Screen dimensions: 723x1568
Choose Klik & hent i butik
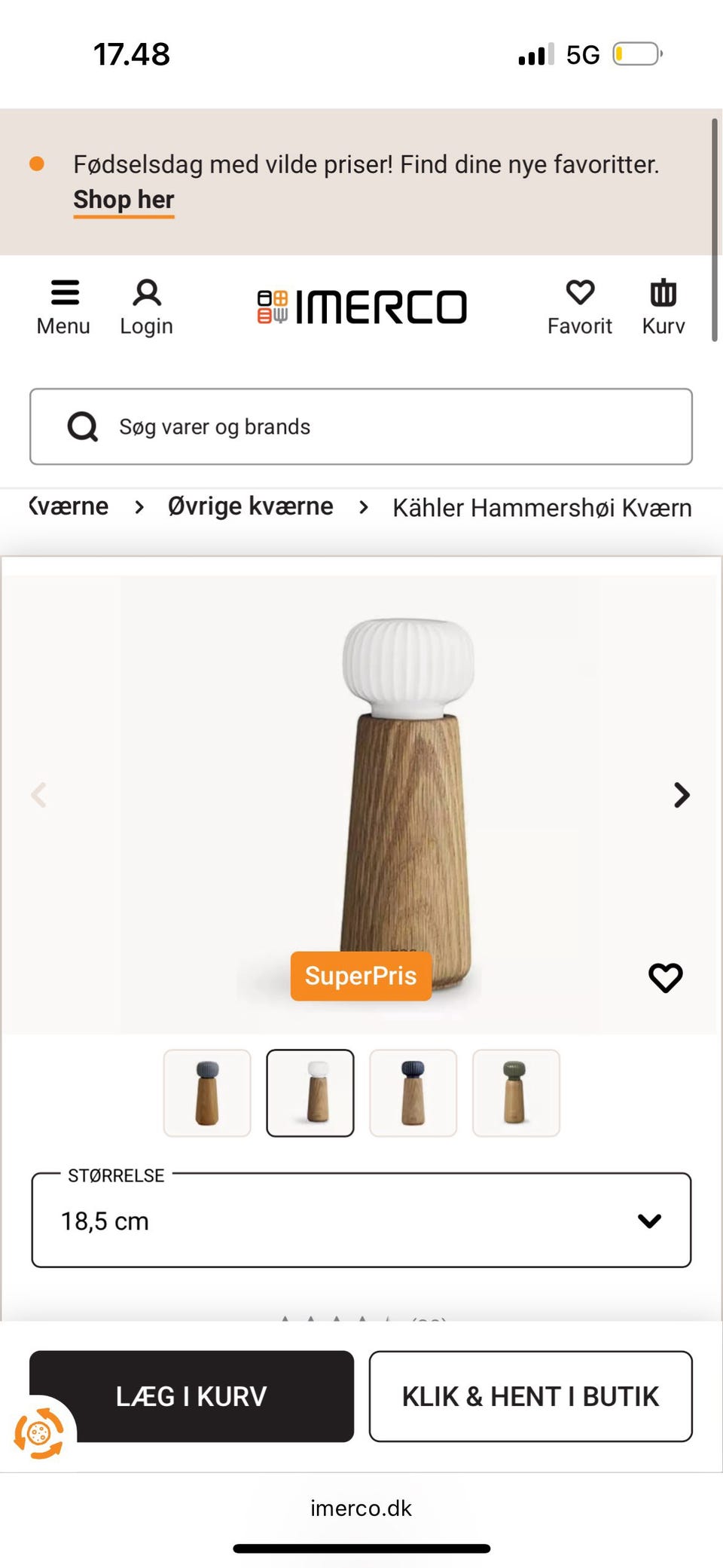531,1396
